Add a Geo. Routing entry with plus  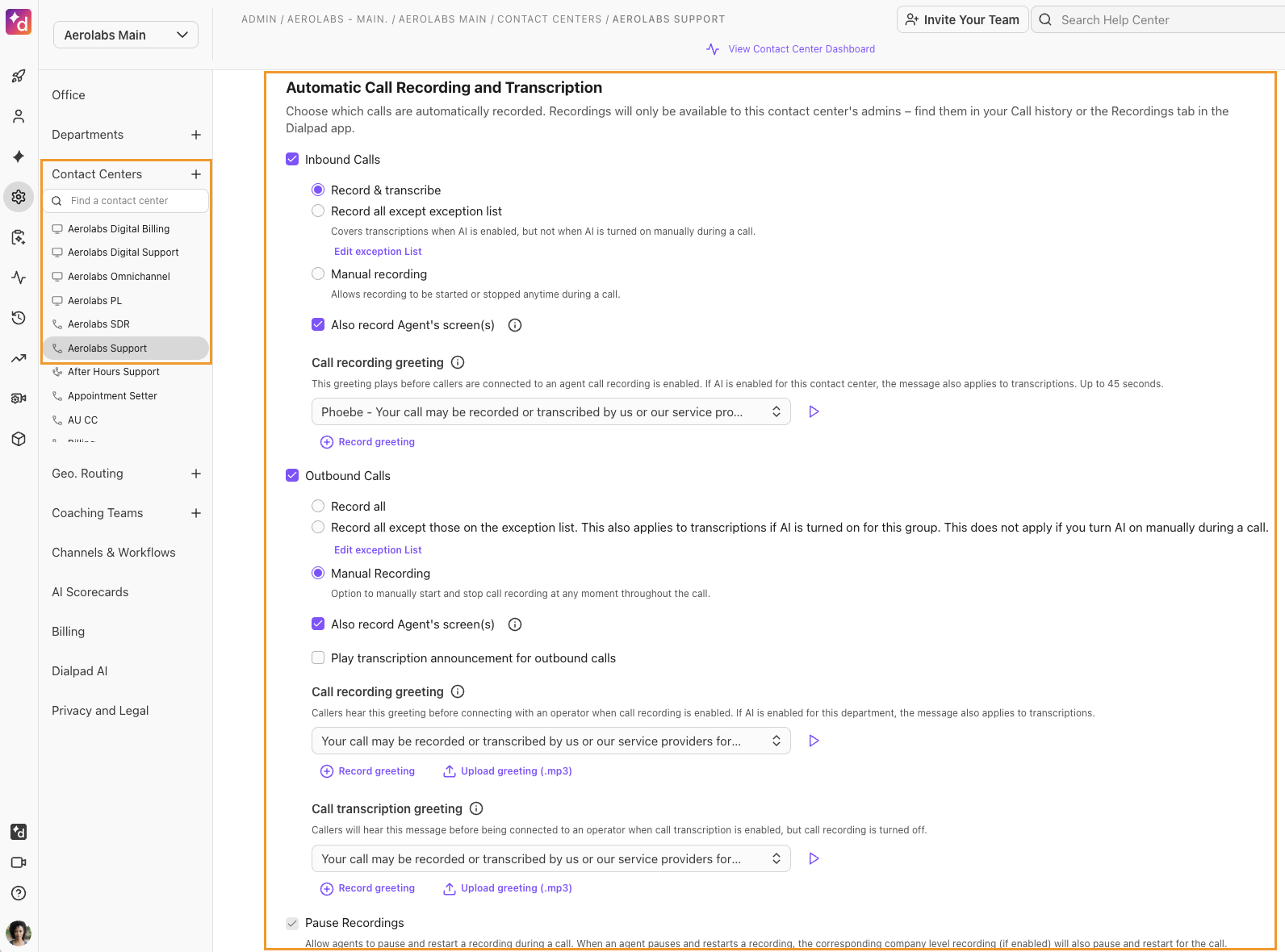pos(196,474)
